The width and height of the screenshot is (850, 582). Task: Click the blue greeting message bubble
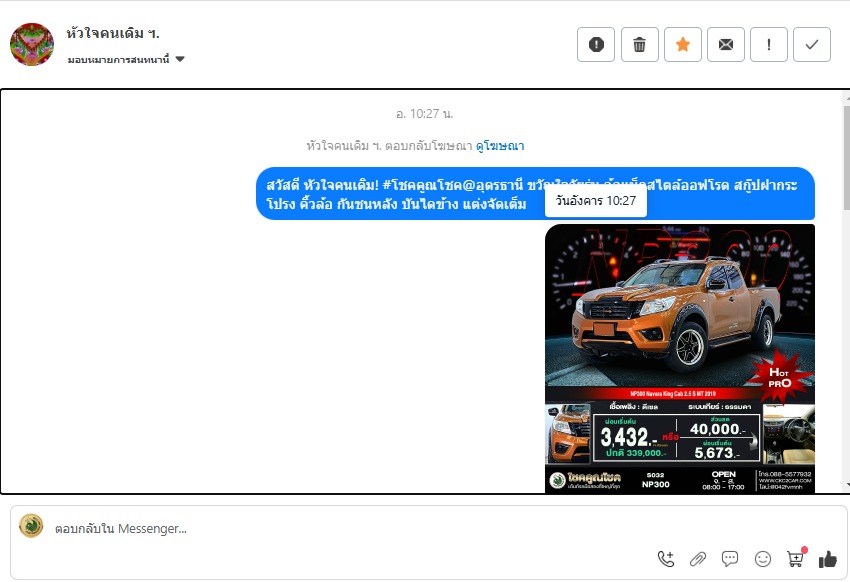click(x=535, y=193)
